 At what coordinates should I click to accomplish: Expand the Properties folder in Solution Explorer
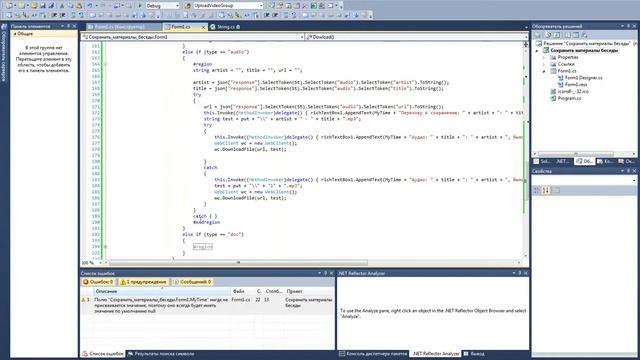(x=544, y=58)
